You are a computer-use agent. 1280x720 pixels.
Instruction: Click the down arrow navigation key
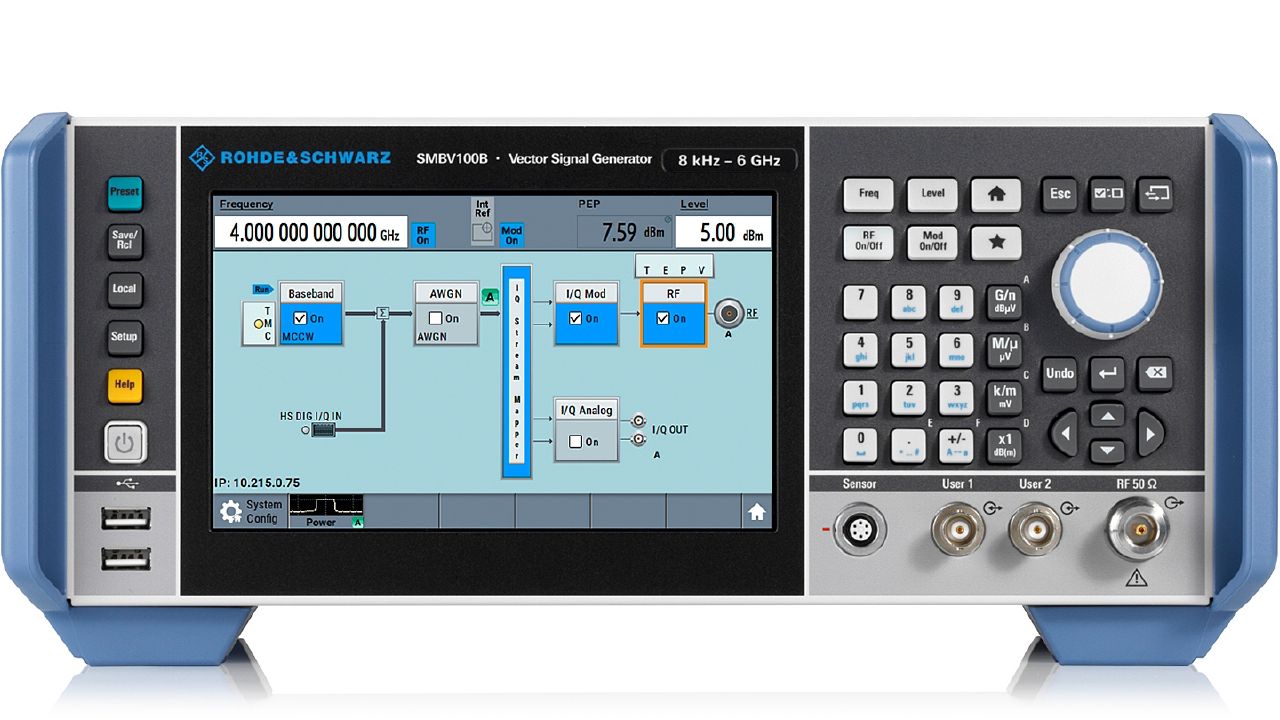[1107, 451]
